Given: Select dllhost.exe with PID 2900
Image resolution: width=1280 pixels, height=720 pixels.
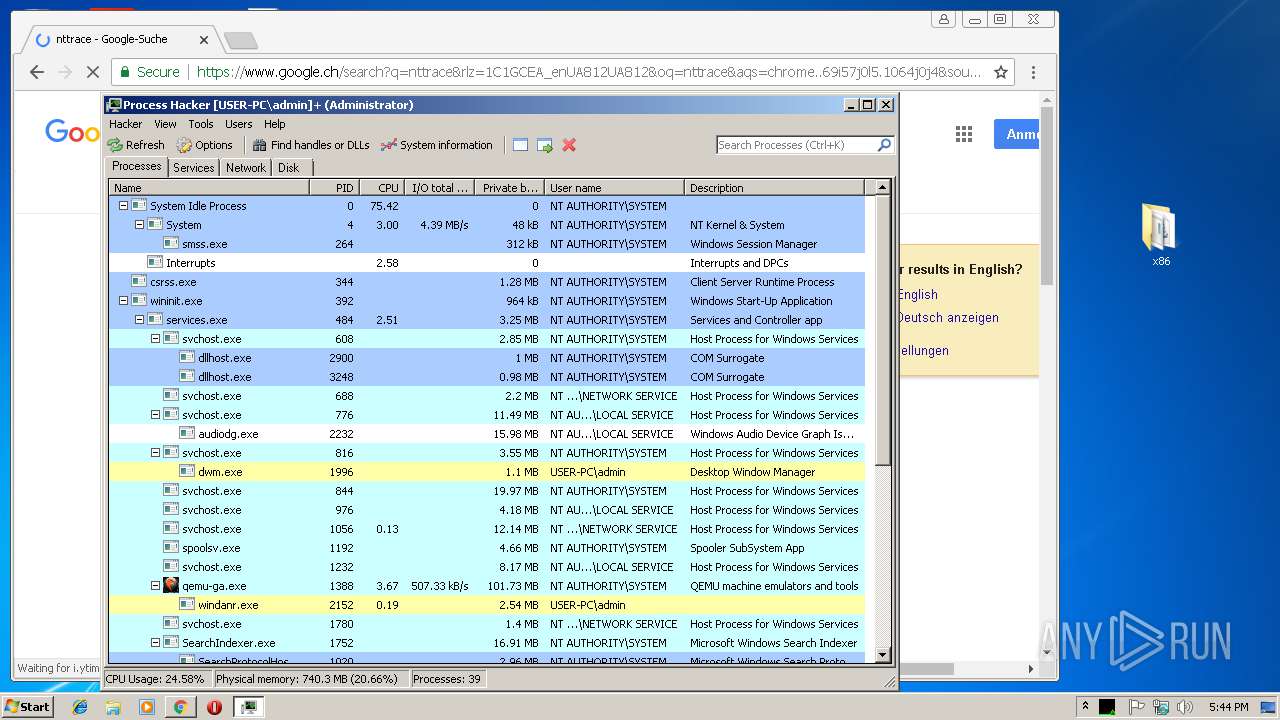Looking at the screenshot, I should (487, 358).
